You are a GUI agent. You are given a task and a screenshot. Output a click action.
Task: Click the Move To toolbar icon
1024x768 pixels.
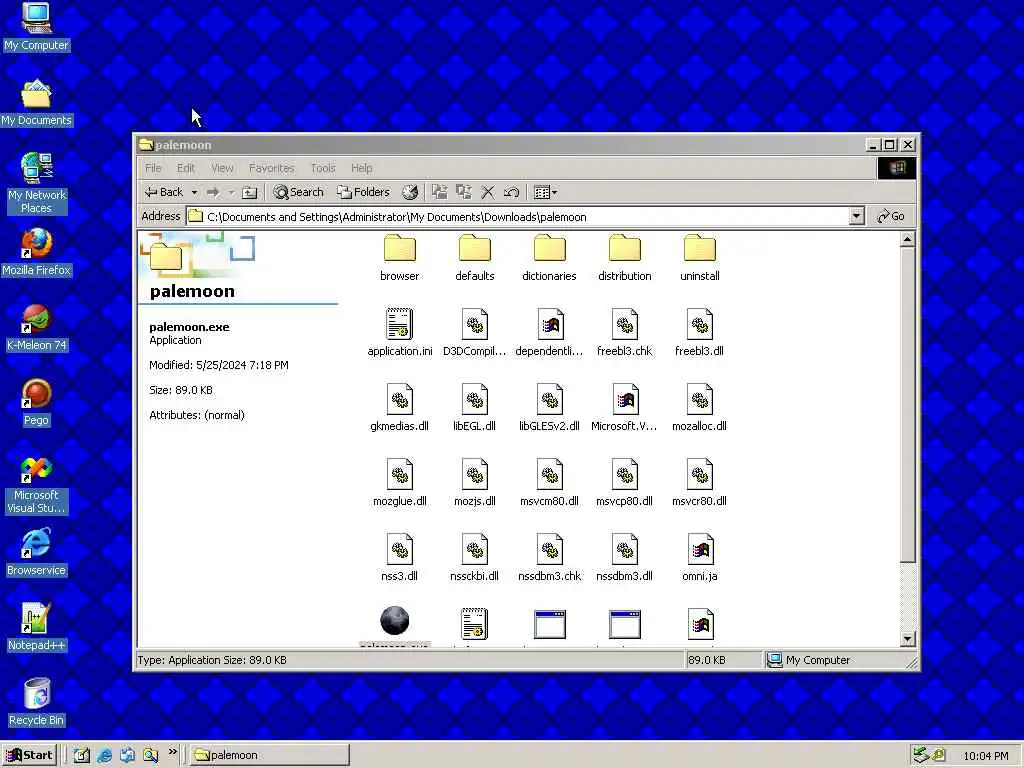click(440, 192)
